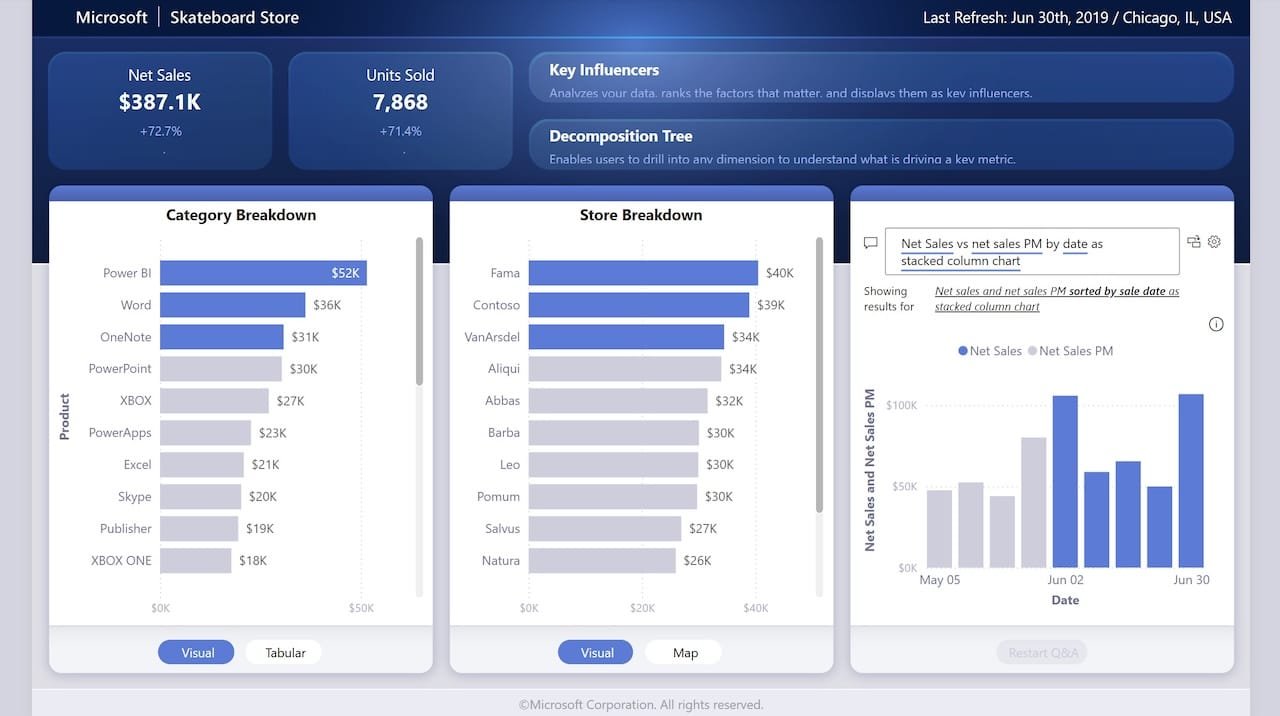Viewport: 1280px width, 716px height.
Task: Click the Restart Q&A button
Action: pyautogui.click(x=1042, y=652)
